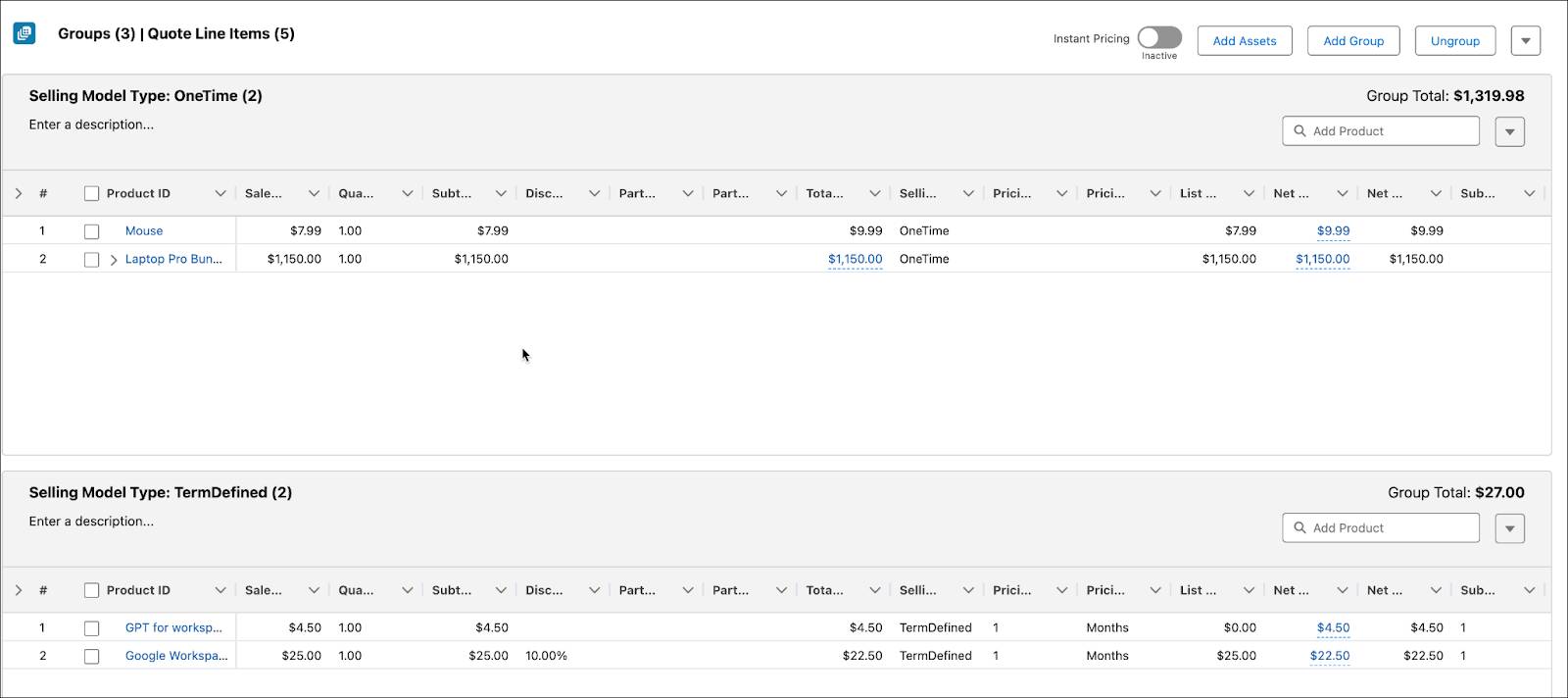Click the Ungroup button
This screenshot has width=1568, height=698.
coord(1455,40)
